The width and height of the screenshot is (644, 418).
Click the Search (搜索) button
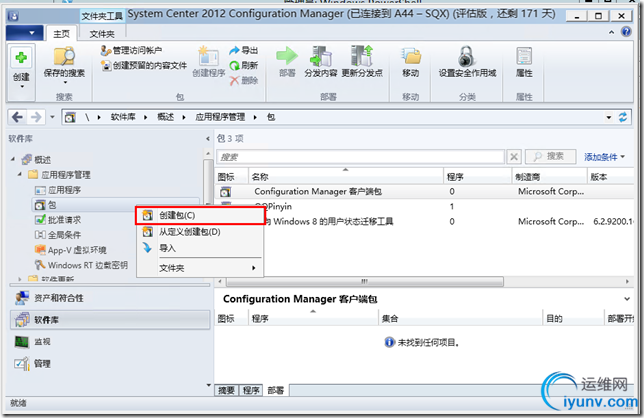click(x=550, y=156)
